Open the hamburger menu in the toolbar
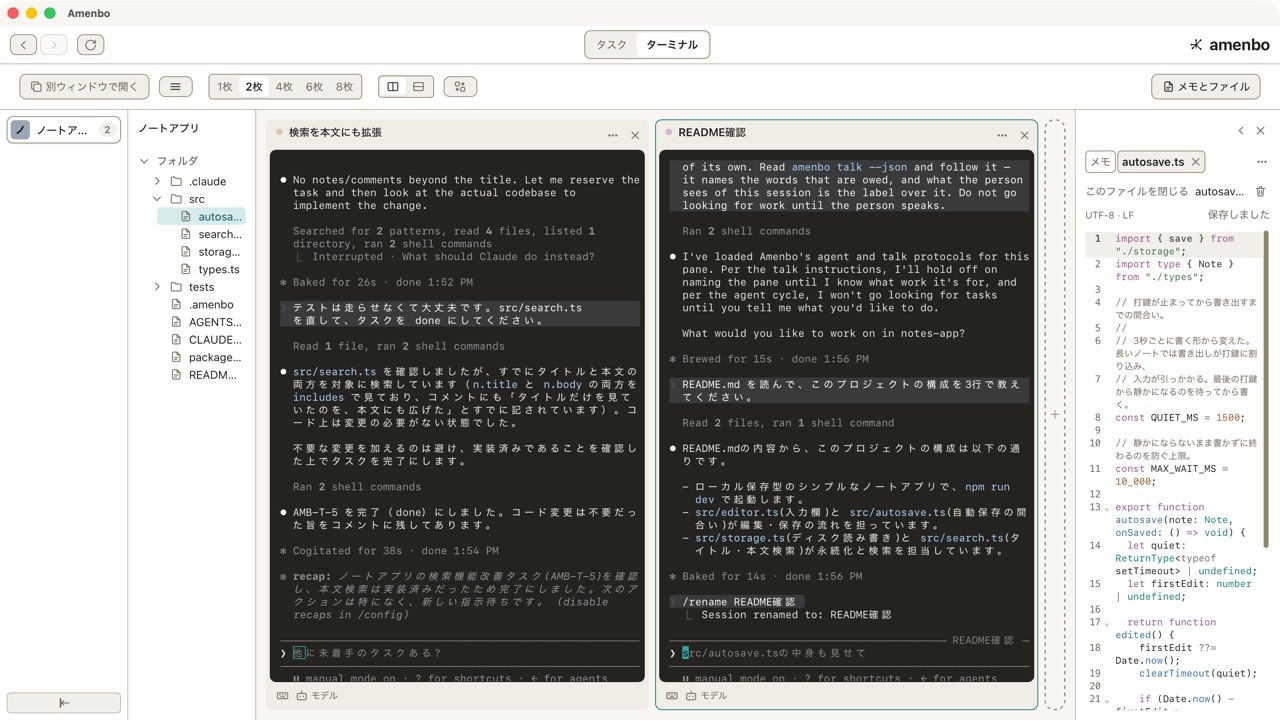Screen dimensions: 1280x720 [175, 87]
